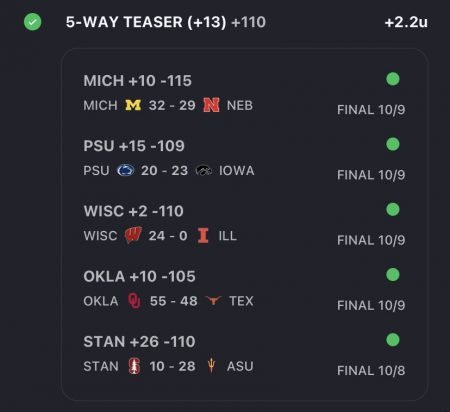Click the Oklahoma OU logo
Image resolution: width=450 pixels, height=412 pixels.
134,301
